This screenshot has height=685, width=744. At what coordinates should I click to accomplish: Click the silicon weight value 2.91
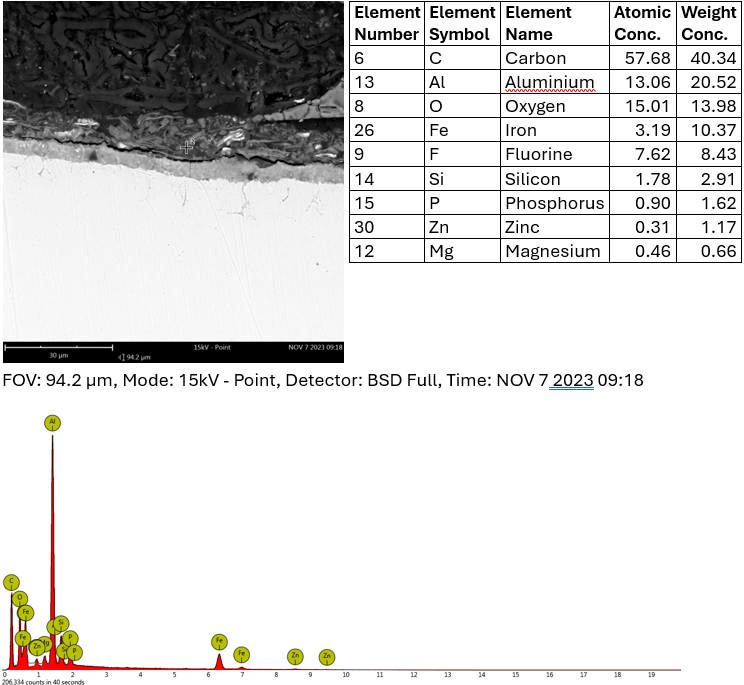pos(718,179)
